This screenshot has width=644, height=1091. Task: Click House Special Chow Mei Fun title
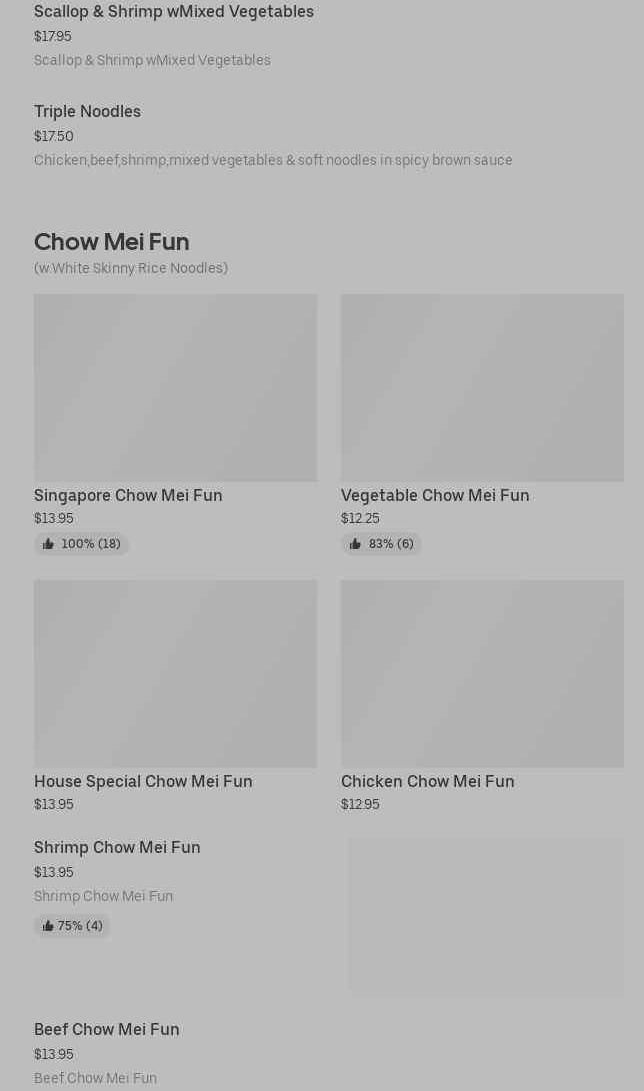tap(143, 781)
